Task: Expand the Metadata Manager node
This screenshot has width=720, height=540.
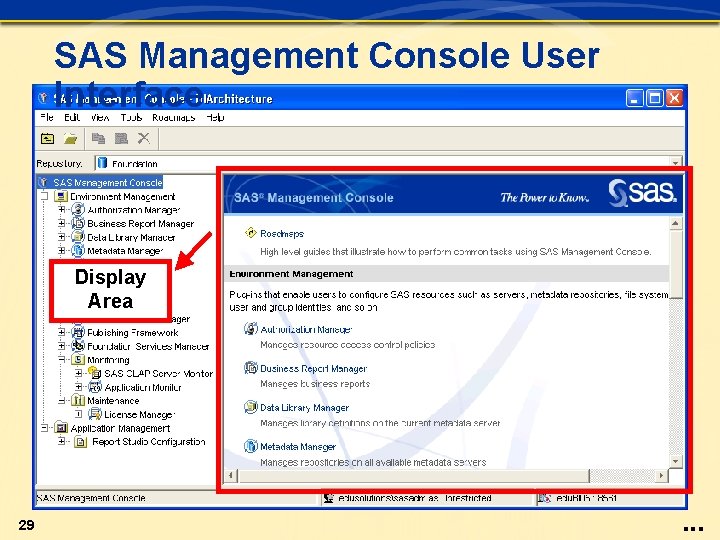Action: pyautogui.click(x=62, y=250)
